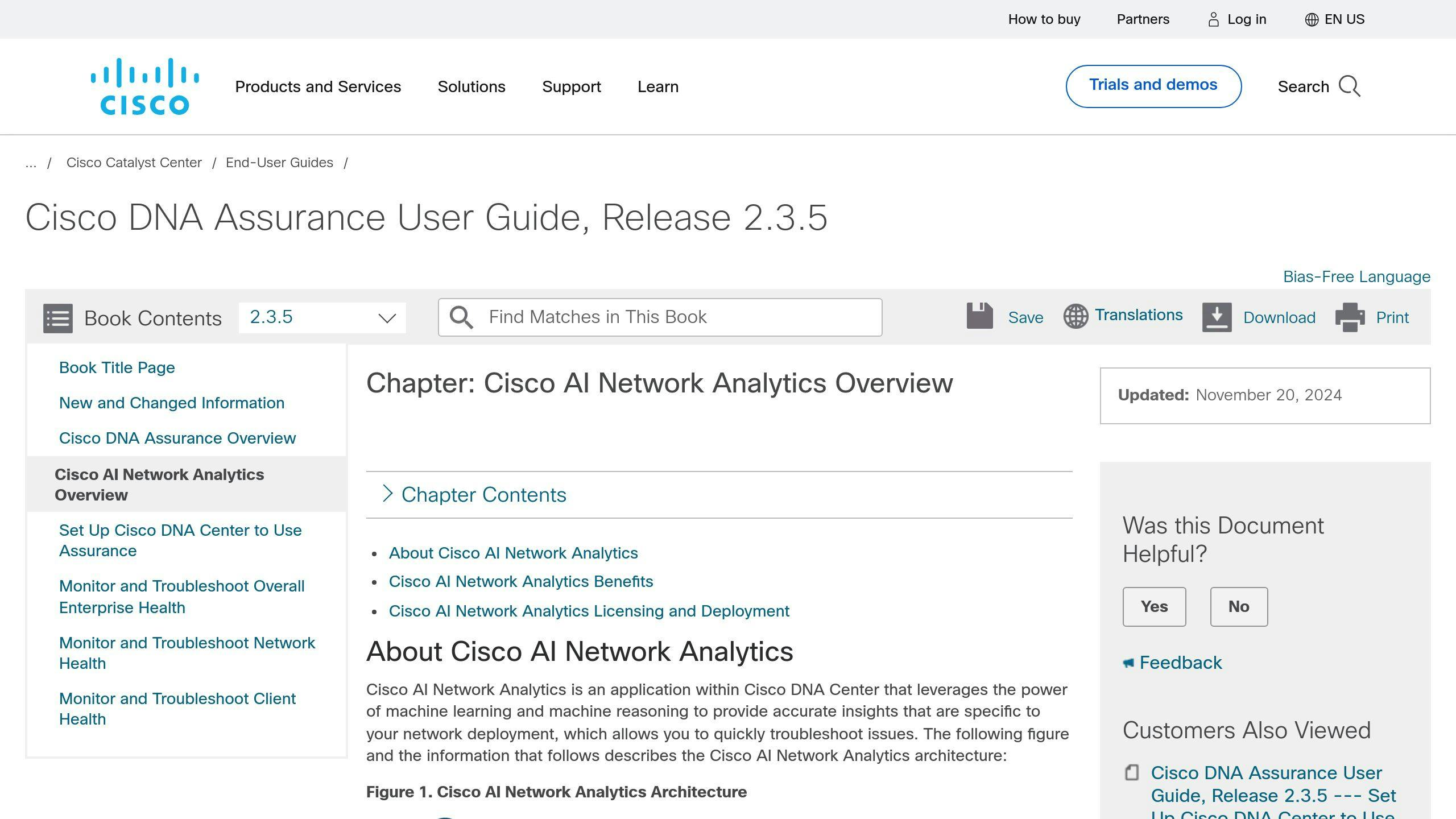Click in Find Matches in This Book field
The image size is (1456, 819).
coord(660,317)
